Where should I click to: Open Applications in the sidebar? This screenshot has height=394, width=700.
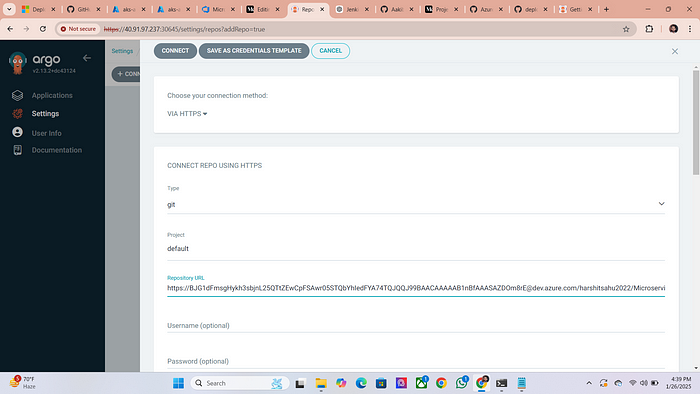pos(52,95)
